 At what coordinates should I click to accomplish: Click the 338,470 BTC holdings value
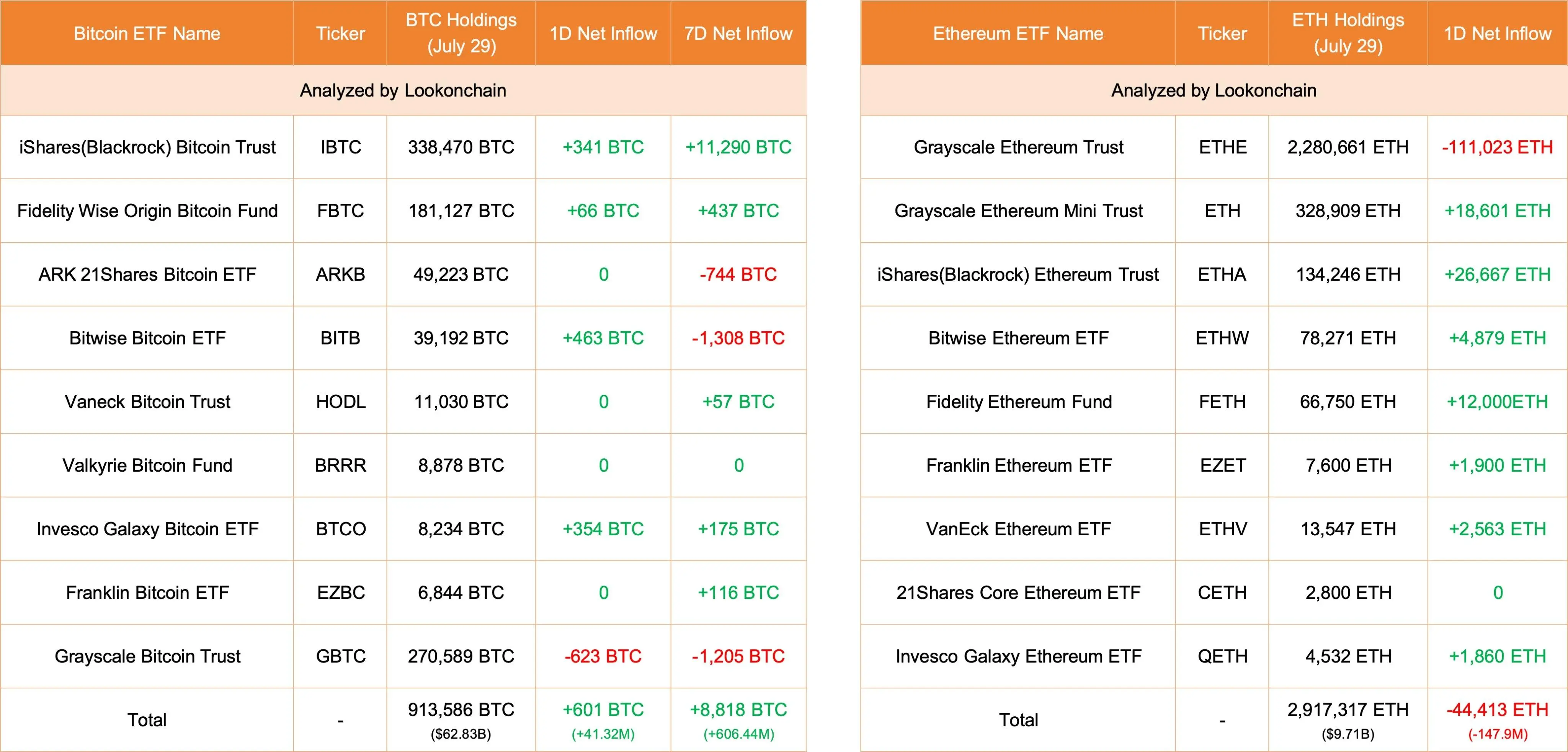tap(461, 147)
